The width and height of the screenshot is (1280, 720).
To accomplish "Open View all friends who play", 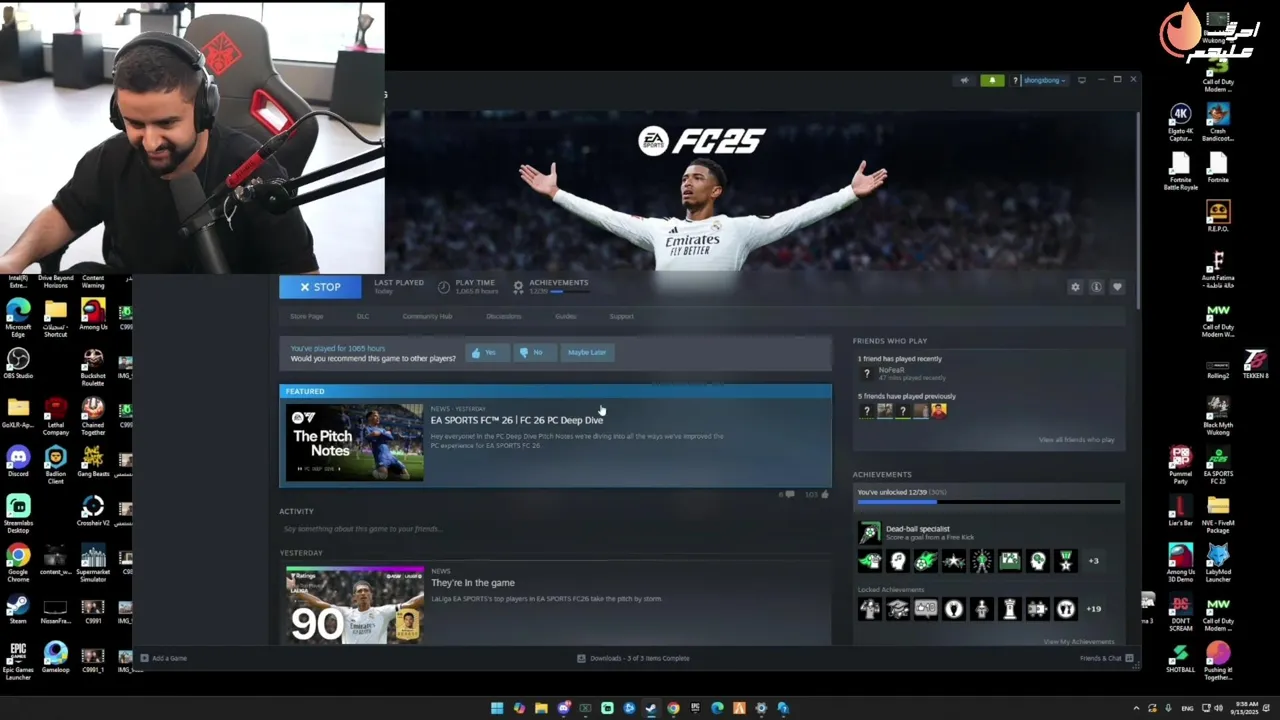I will tap(1076, 440).
